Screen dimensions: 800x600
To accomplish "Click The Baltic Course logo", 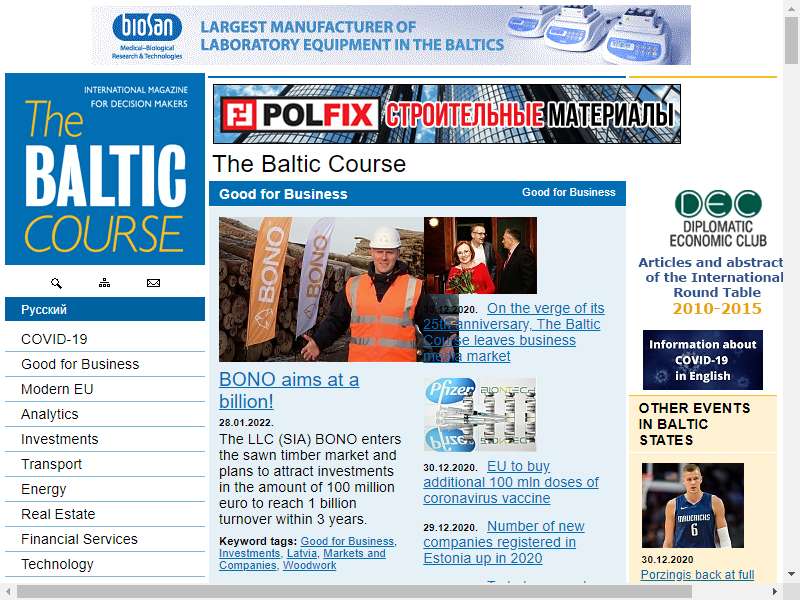I will (105, 169).
